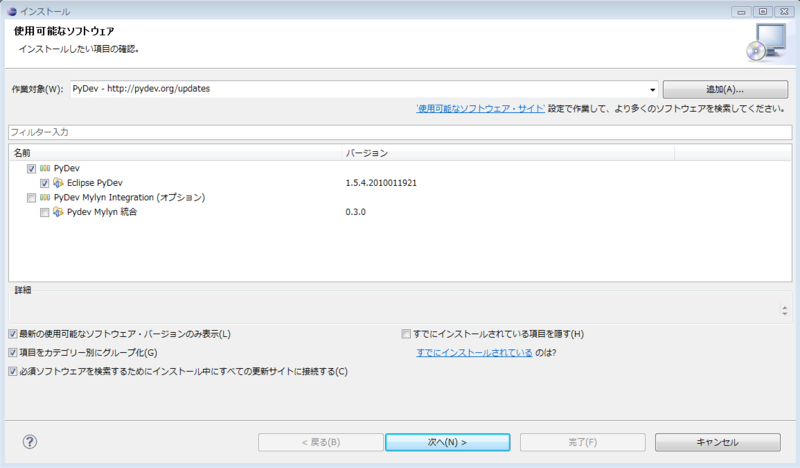Minimize the インストール window

[x=741, y=11]
